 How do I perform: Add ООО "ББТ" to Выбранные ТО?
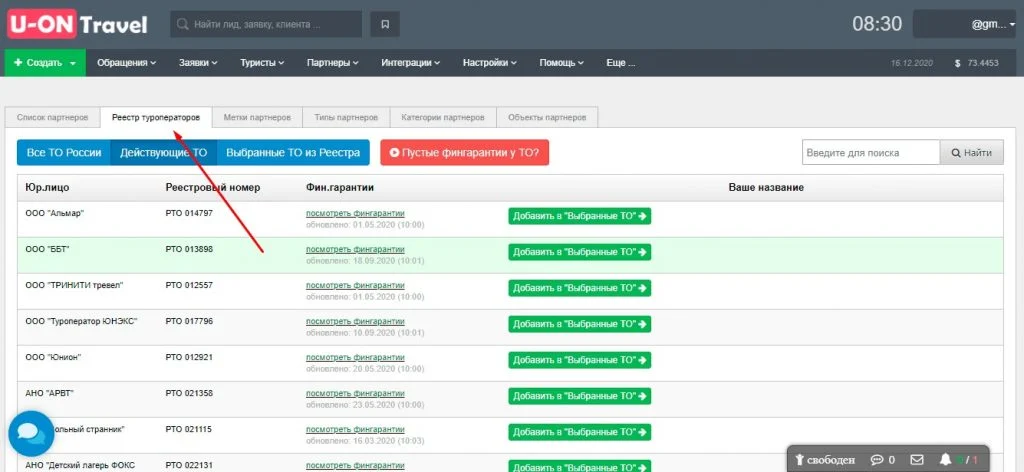580,252
